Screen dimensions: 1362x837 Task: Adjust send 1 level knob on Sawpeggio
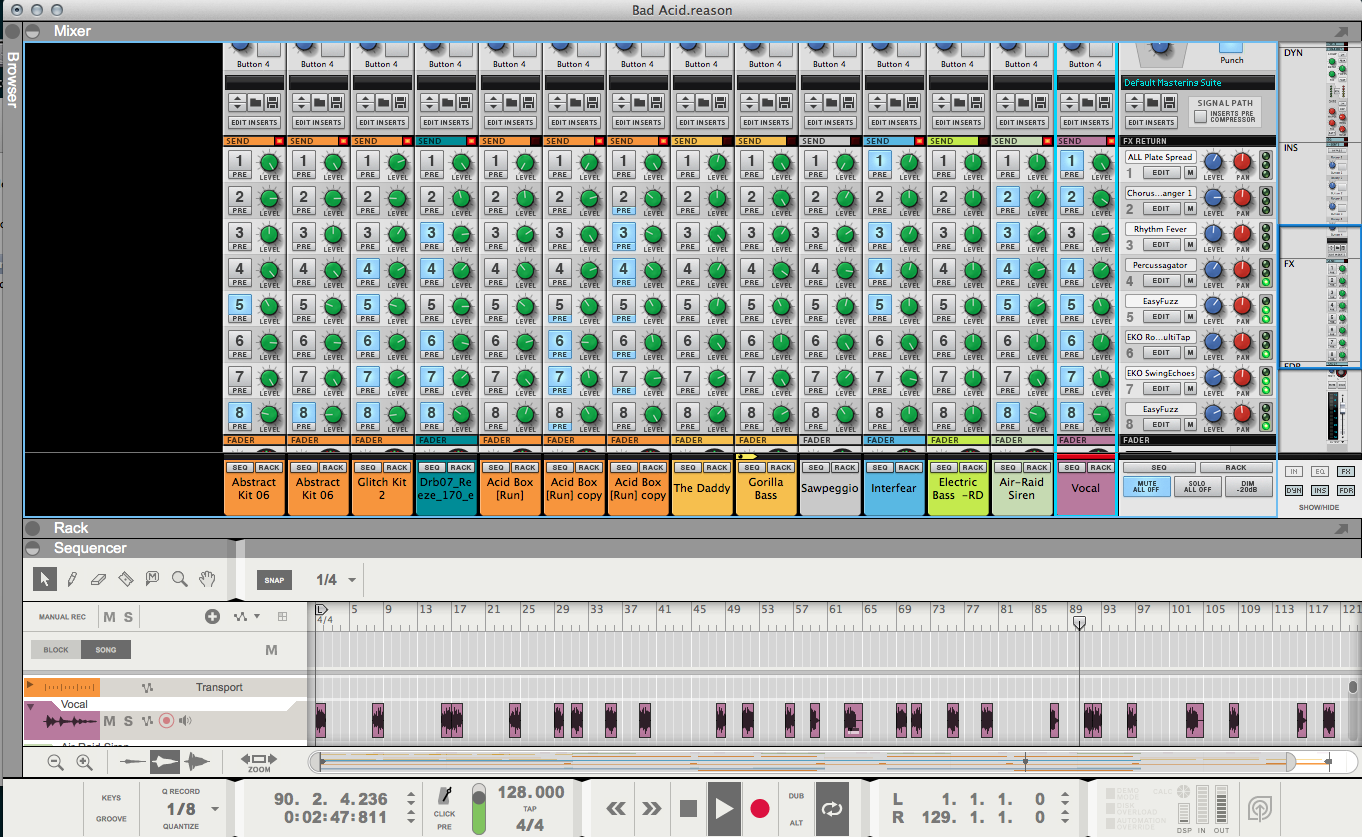coord(846,163)
